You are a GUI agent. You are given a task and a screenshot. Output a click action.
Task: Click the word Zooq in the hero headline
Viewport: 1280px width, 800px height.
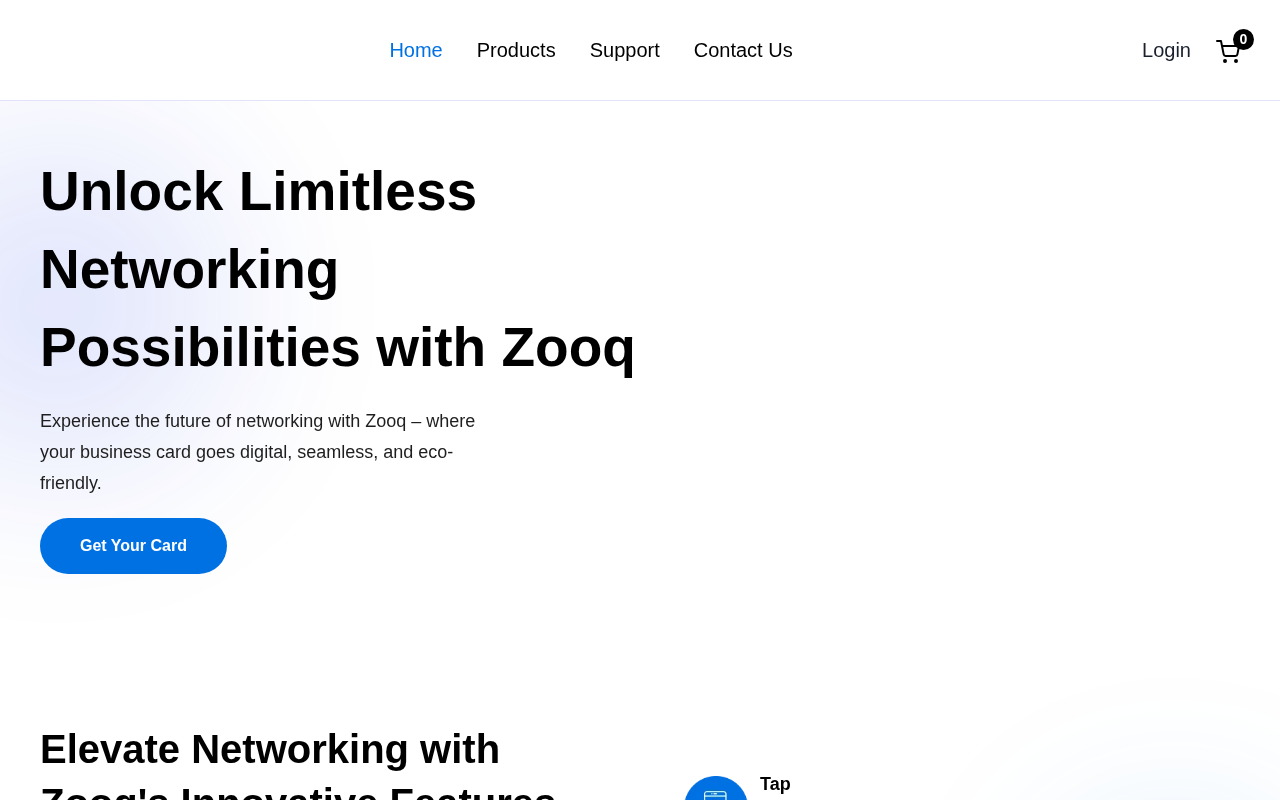pos(568,347)
